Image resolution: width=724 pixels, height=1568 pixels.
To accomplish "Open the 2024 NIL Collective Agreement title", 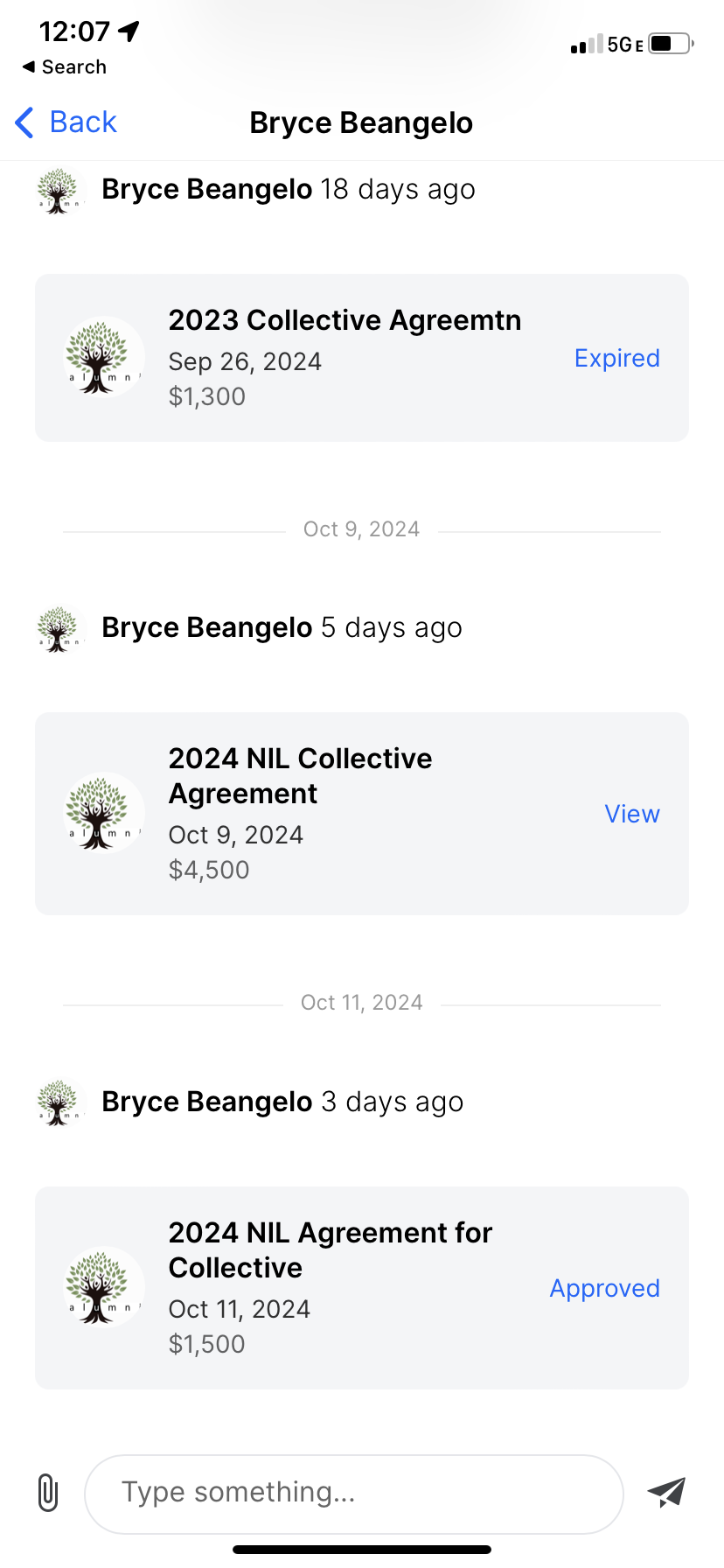I will coord(300,775).
